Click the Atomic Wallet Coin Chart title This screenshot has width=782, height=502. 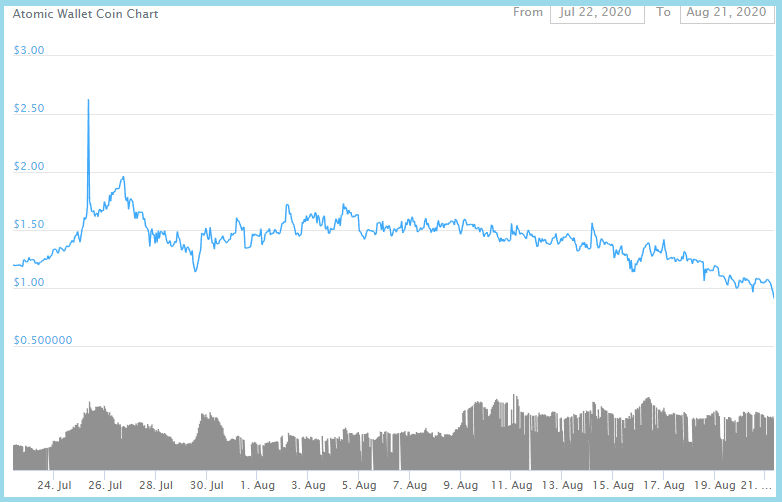click(x=85, y=14)
